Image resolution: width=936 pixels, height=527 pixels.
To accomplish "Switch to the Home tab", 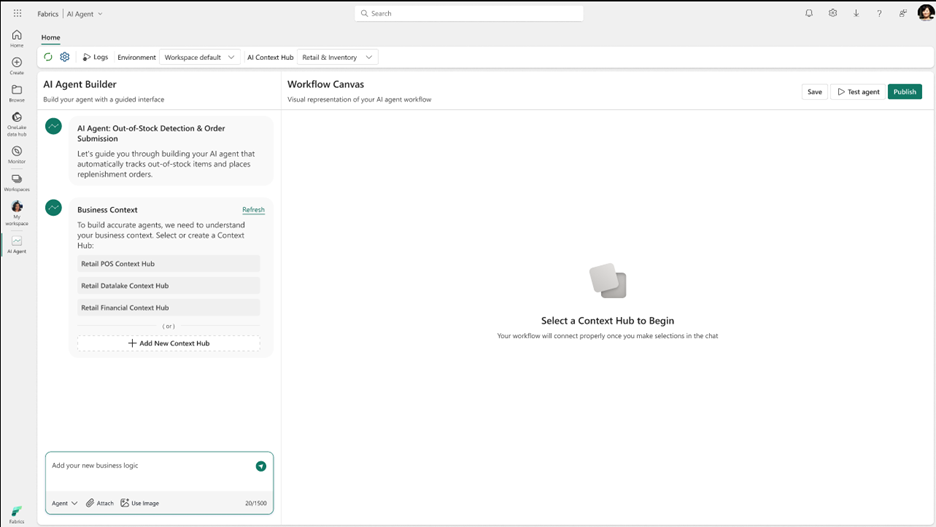I will (x=51, y=37).
